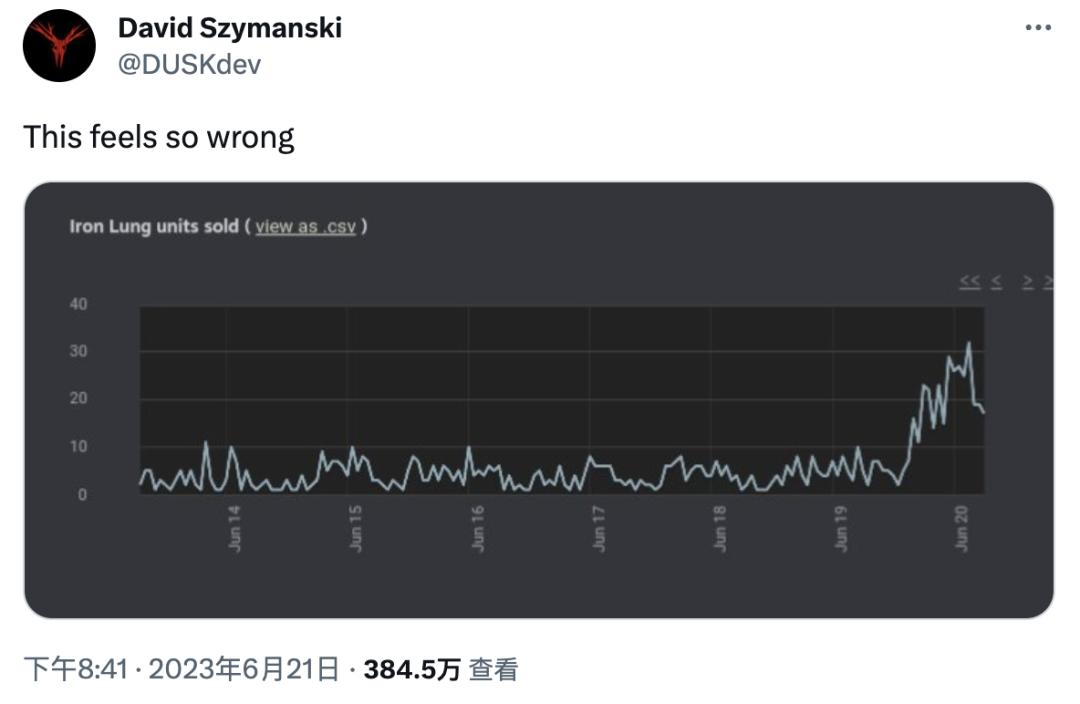The image size is (1080, 704).
Task: Select the Jun 14 date label on chart axis
Action: (234, 528)
